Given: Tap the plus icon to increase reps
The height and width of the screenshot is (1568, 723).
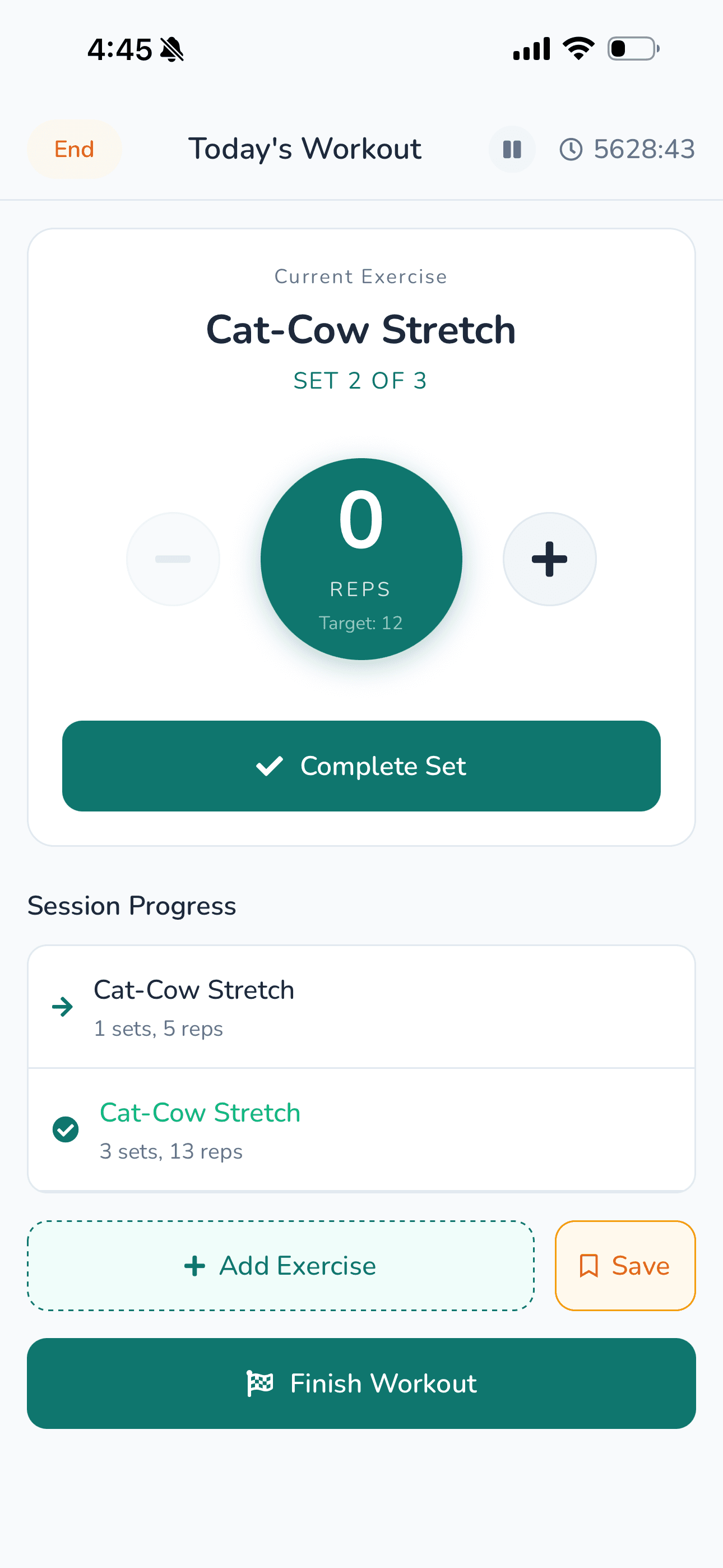Looking at the screenshot, I should pos(549,558).
